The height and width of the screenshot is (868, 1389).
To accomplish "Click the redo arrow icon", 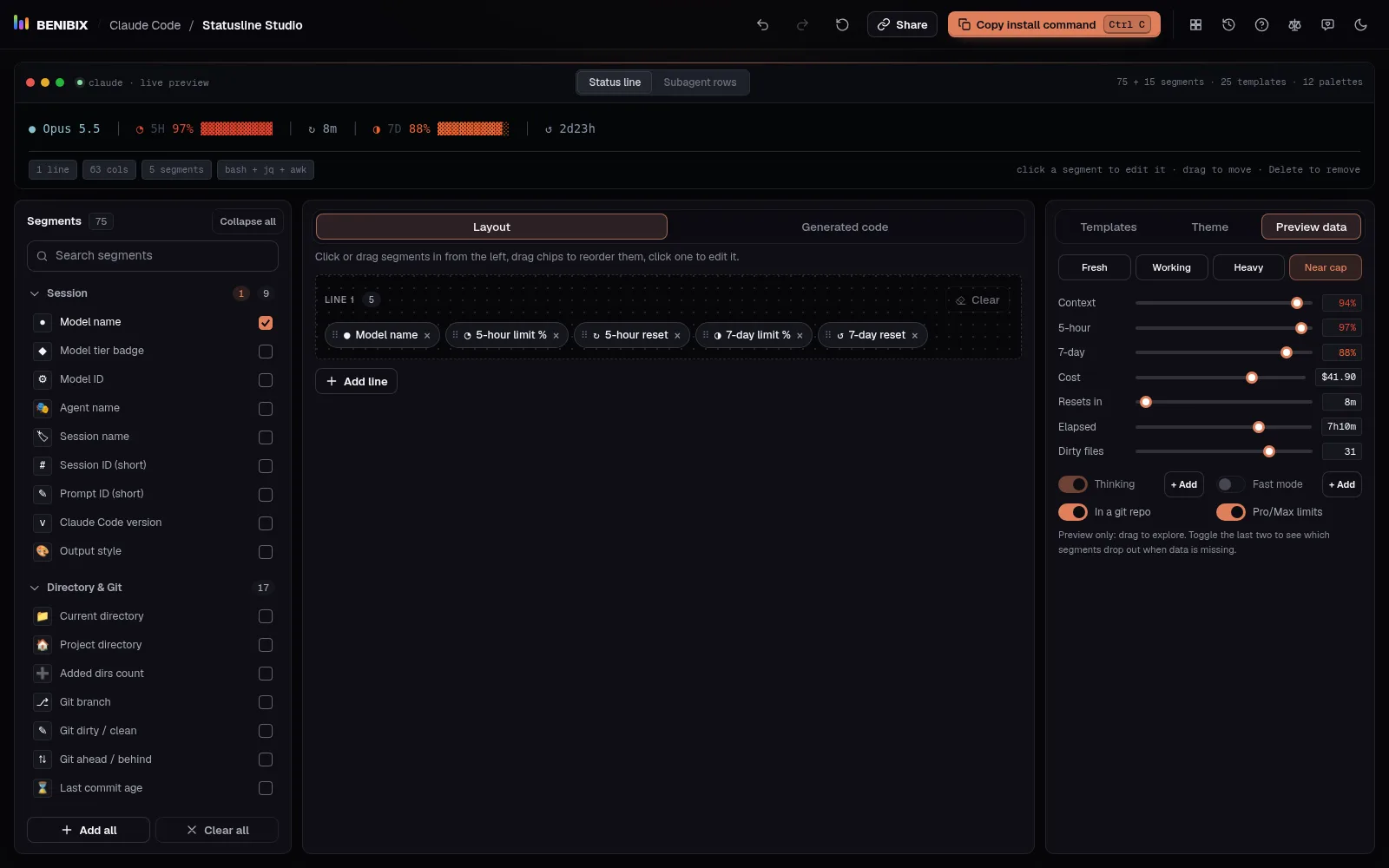I will tap(802, 25).
